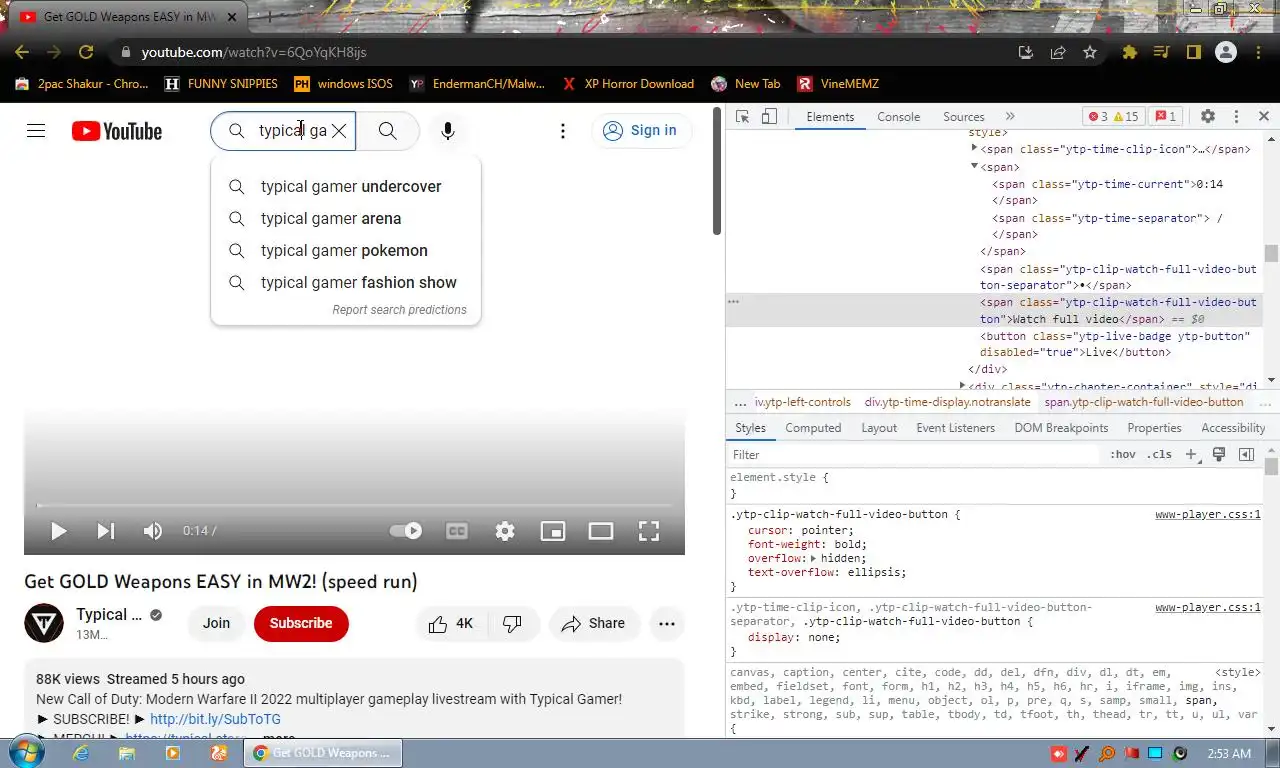The width and height of the screenshot is (1280, 768).
Task: Expand the ytp-time-clip-icon span node
Action: coord(974,149)
